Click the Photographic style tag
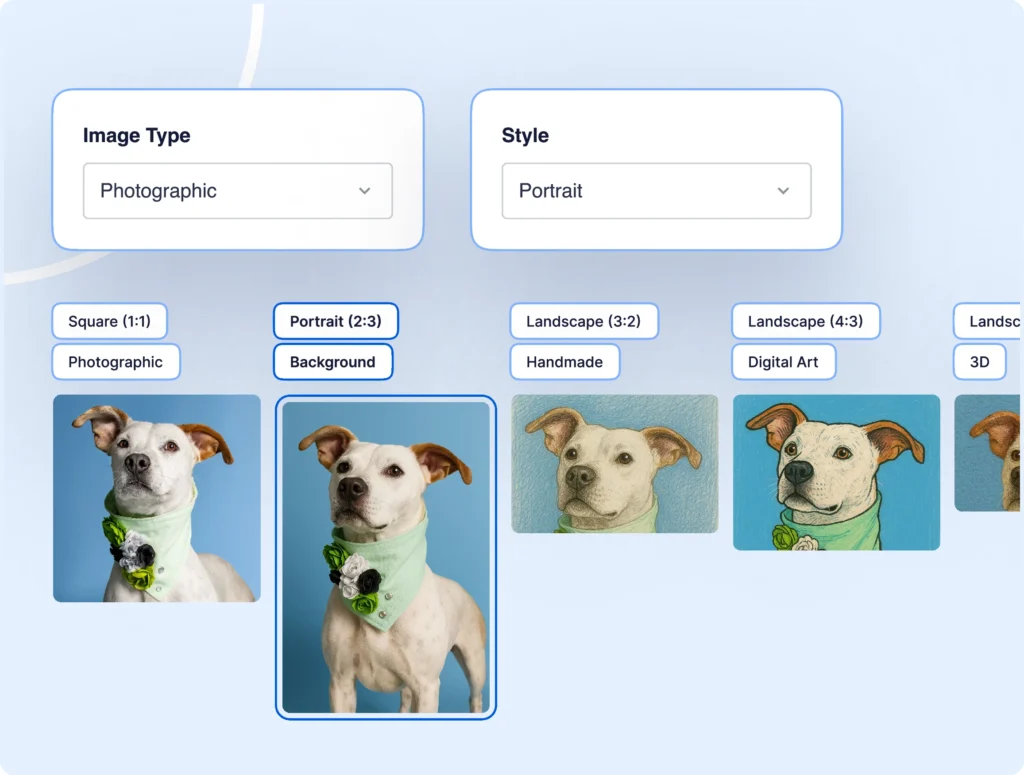This screenshot has height=775, width=1024. click(x=116, y=362)
